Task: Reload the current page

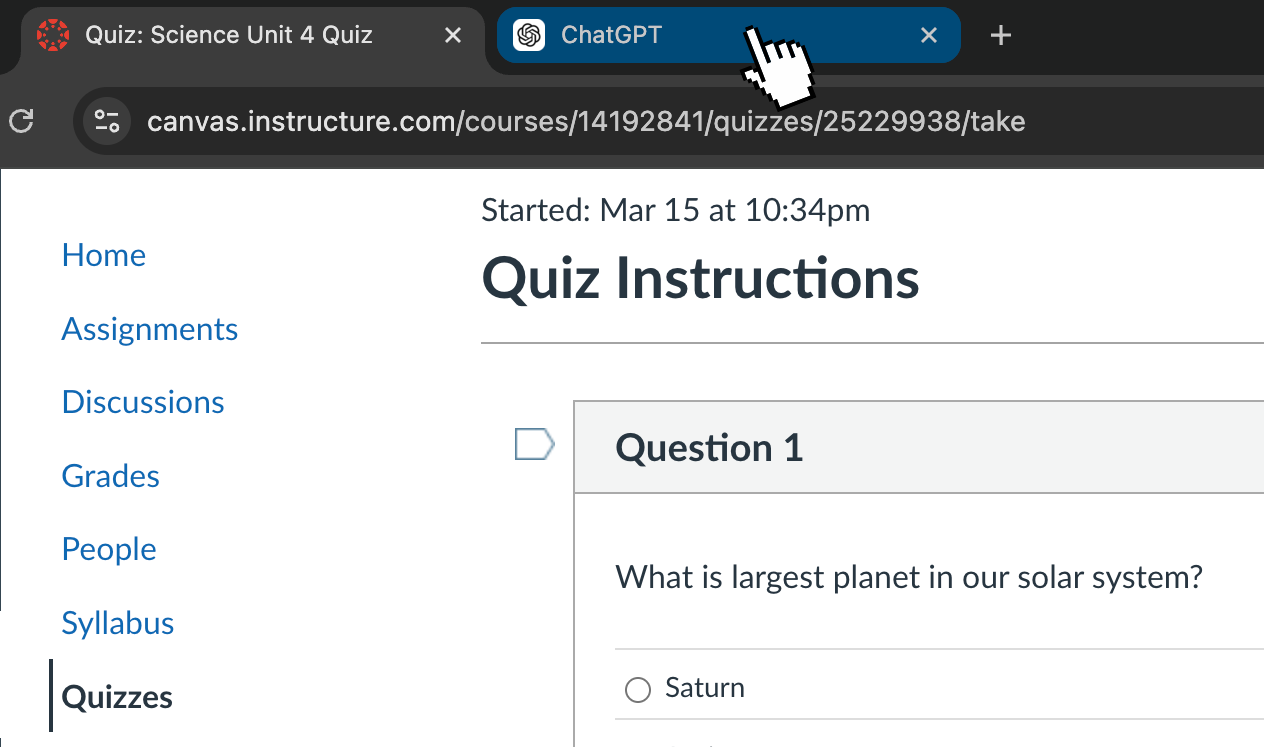Action: (21, 122)
